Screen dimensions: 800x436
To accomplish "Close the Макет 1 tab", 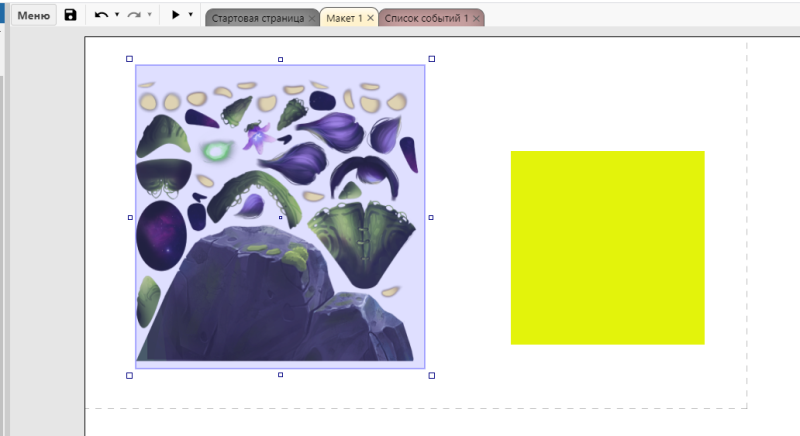I will [x=370, y=18].
